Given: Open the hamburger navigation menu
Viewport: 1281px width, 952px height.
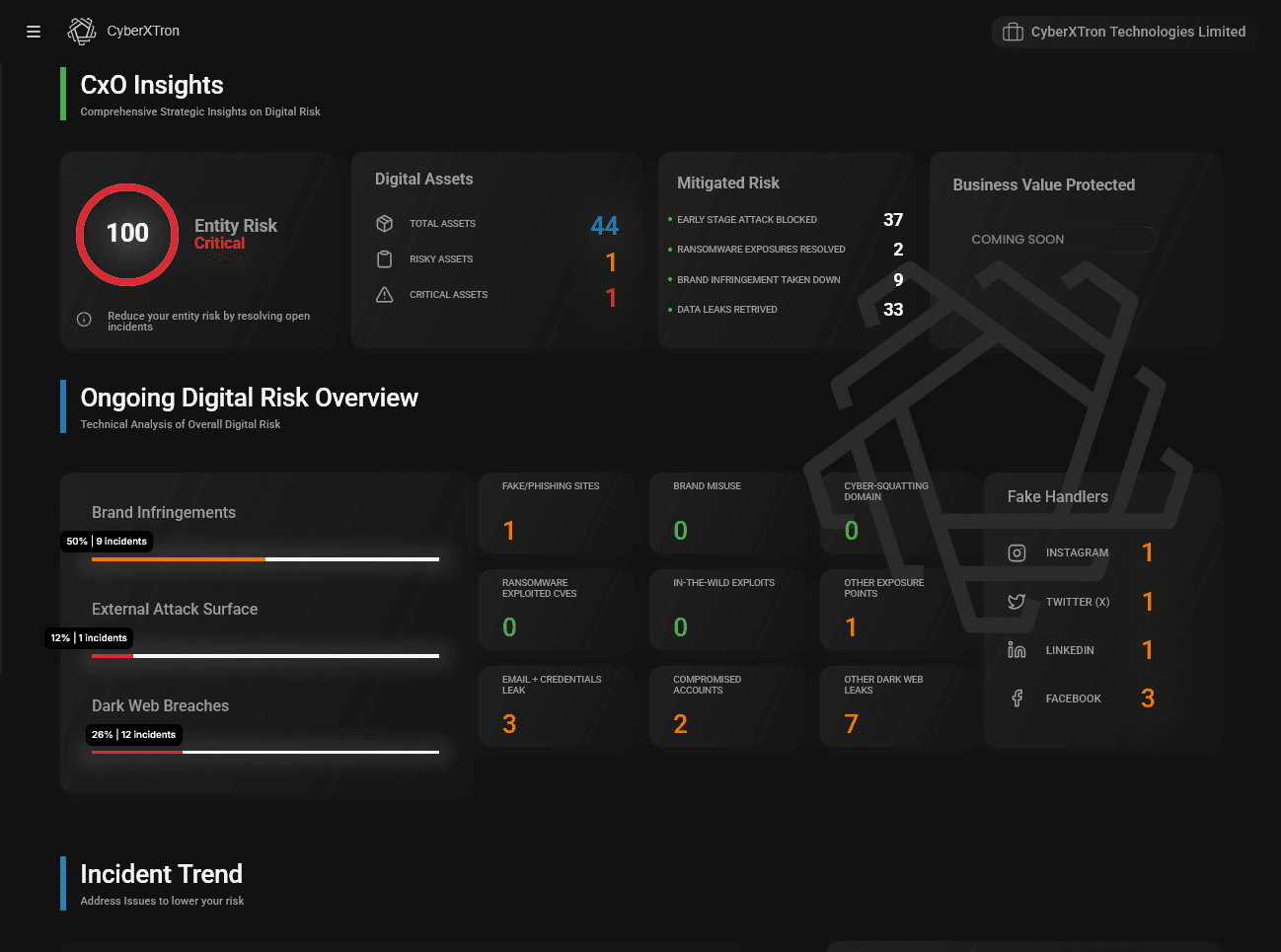Looking at the screenshot, I should pyautogui.click(x=33, y=31).
